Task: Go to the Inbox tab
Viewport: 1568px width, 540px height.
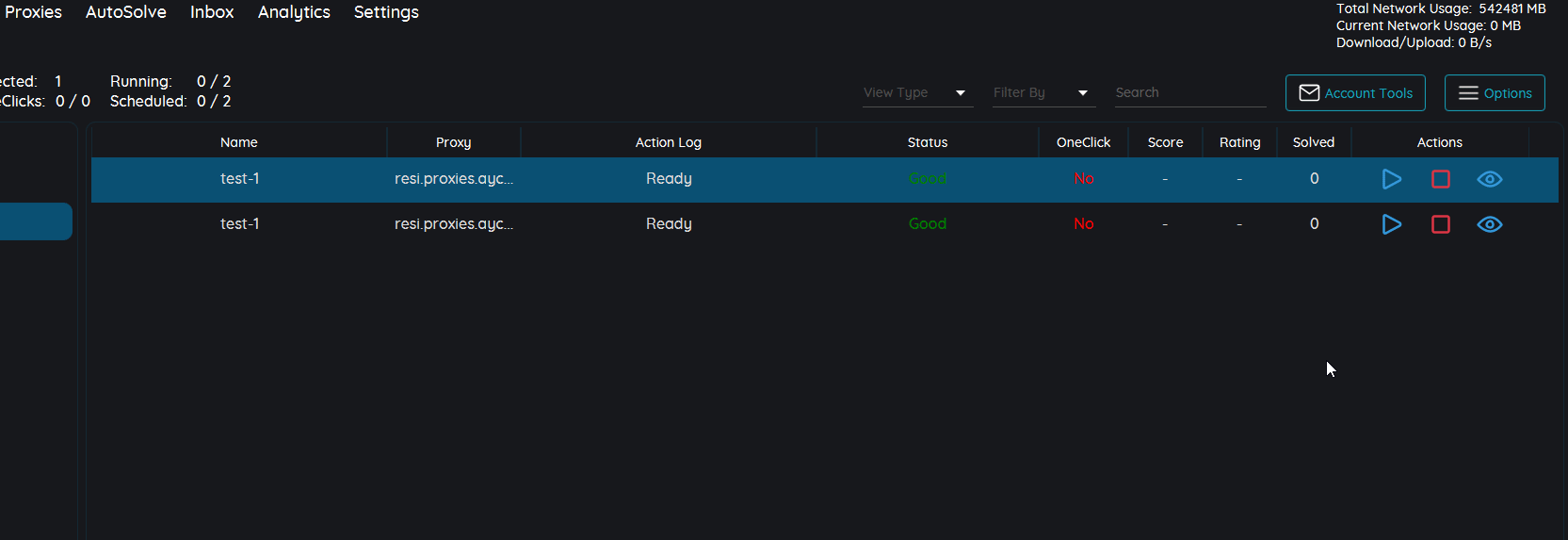Action: click(212, 12)
